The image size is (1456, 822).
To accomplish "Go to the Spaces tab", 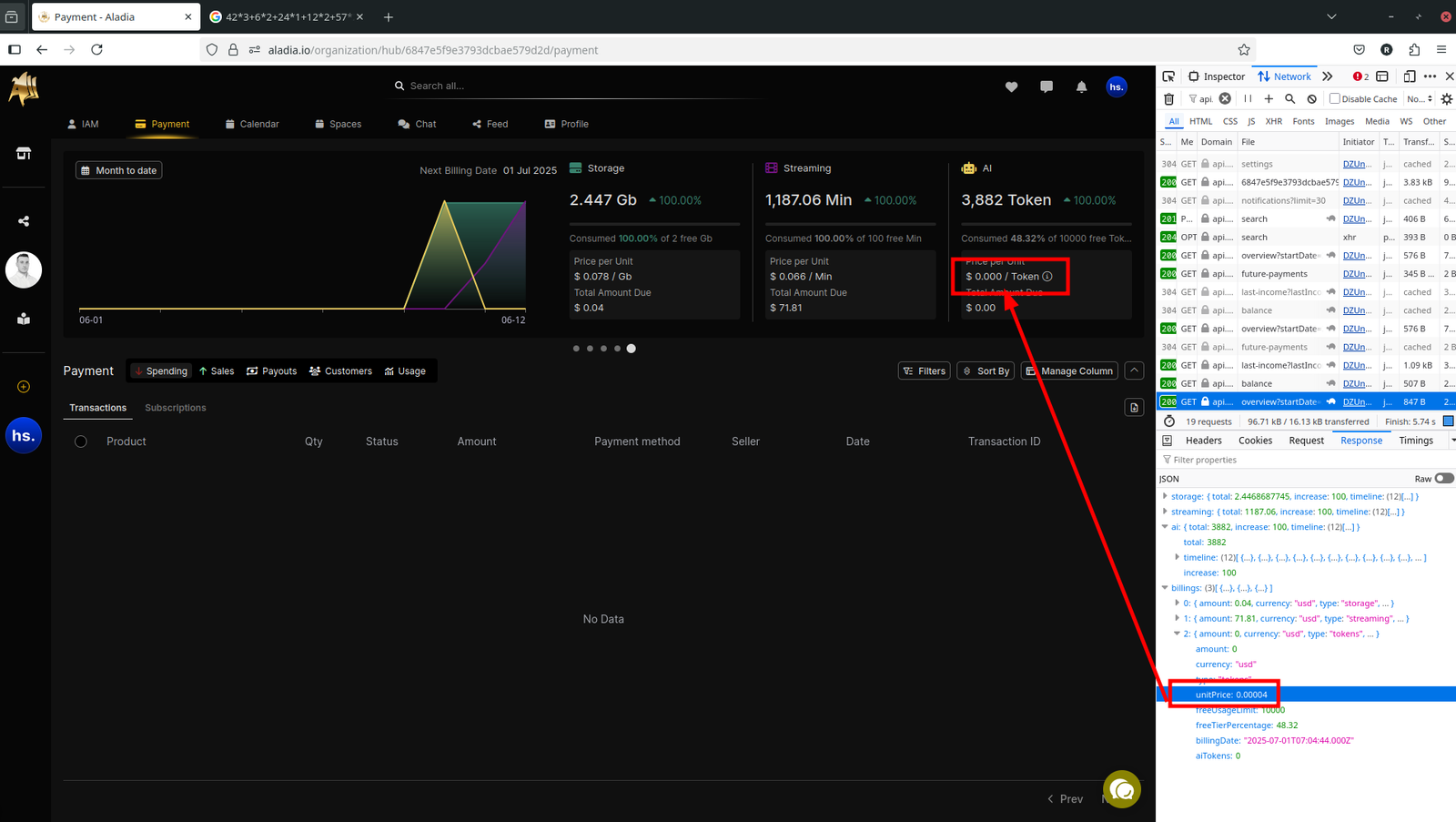I will coord(338,124).
